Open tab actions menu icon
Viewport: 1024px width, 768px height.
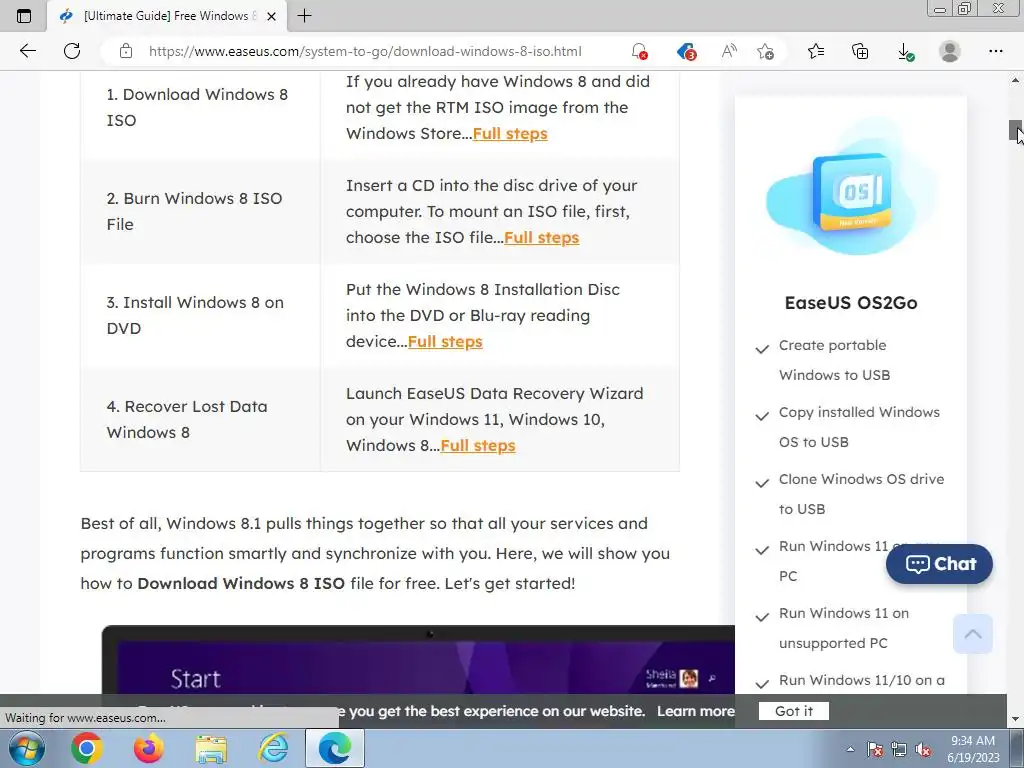pos(24,16)
